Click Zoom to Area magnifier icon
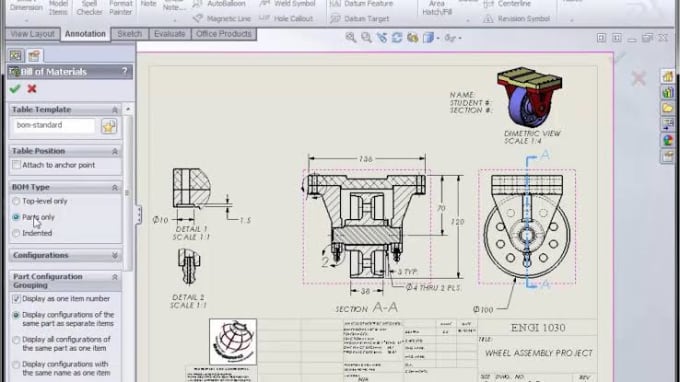The height and width of the screenshot is (382, 680). (x=366, y=38)
